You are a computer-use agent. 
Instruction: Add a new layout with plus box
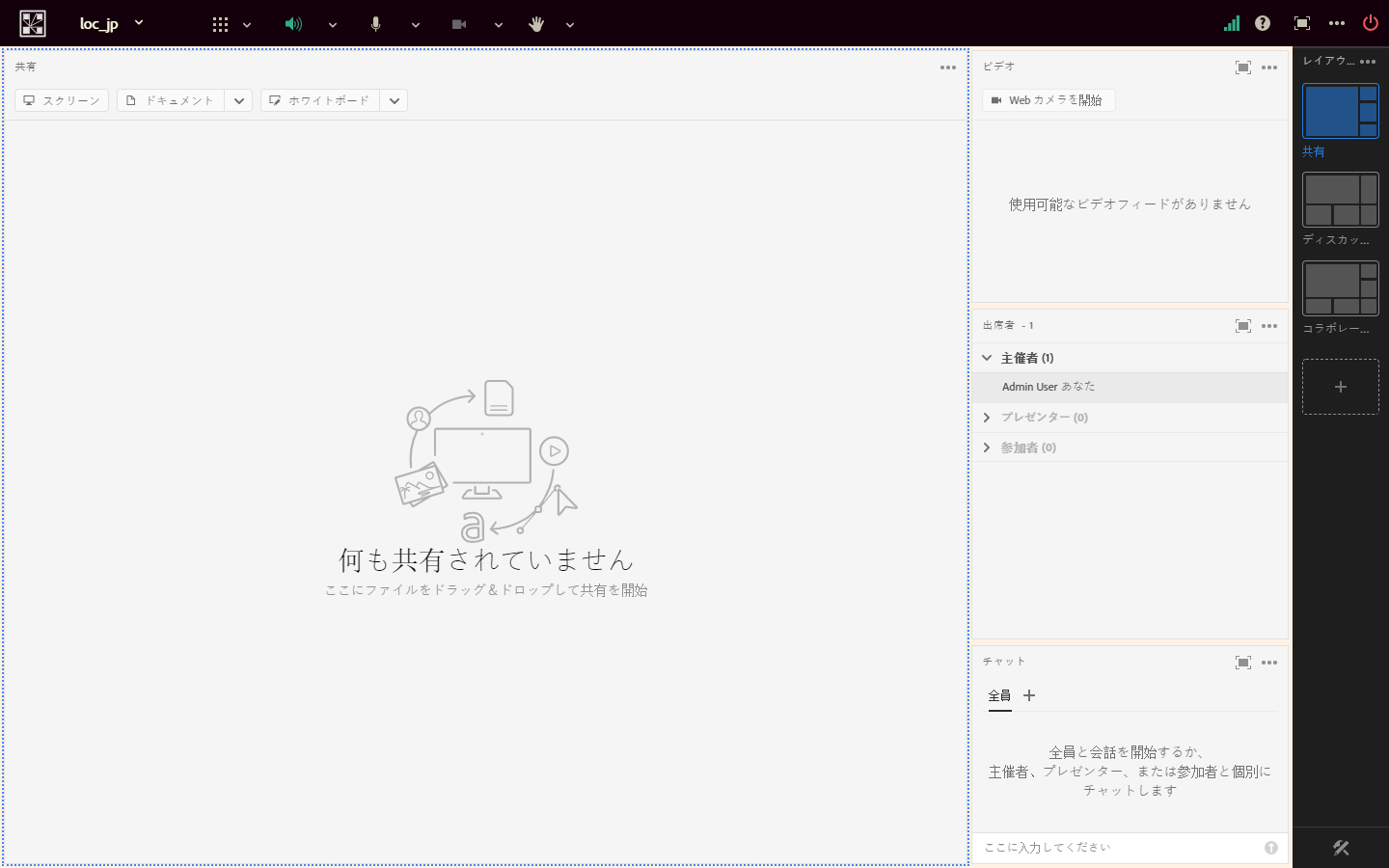[x=1341, y=387]
